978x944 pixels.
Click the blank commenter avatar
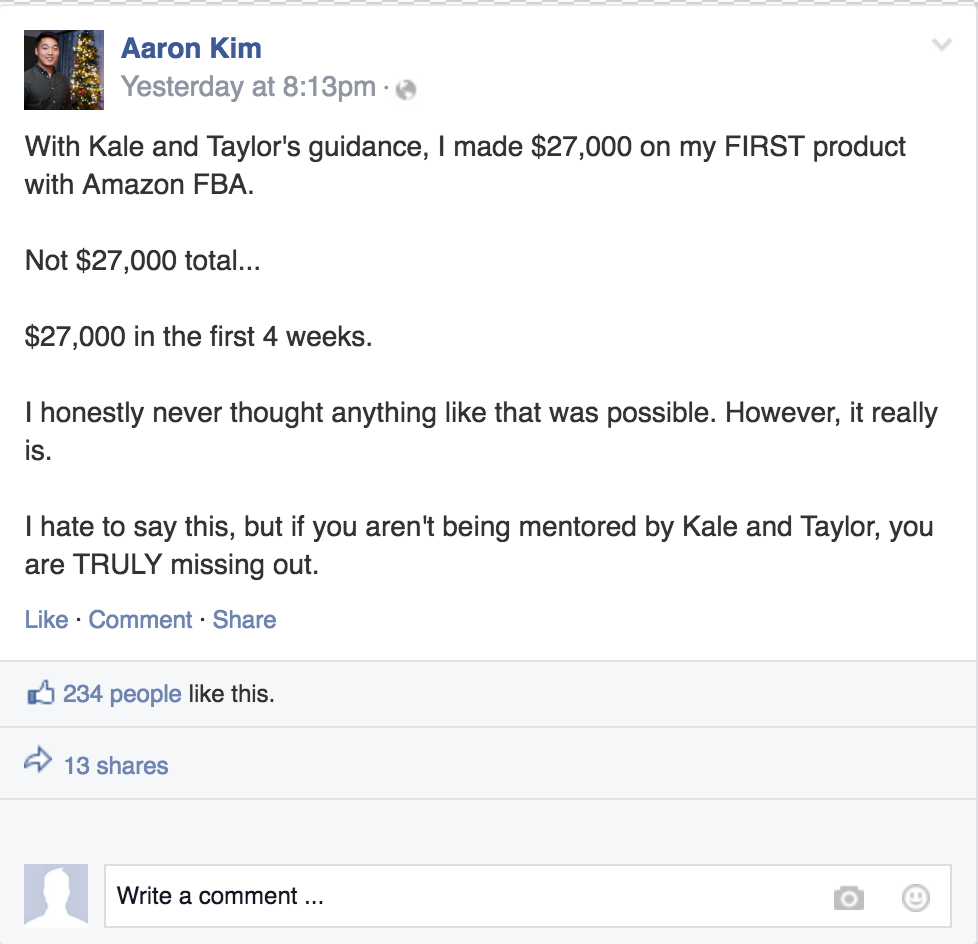[56, 895]
